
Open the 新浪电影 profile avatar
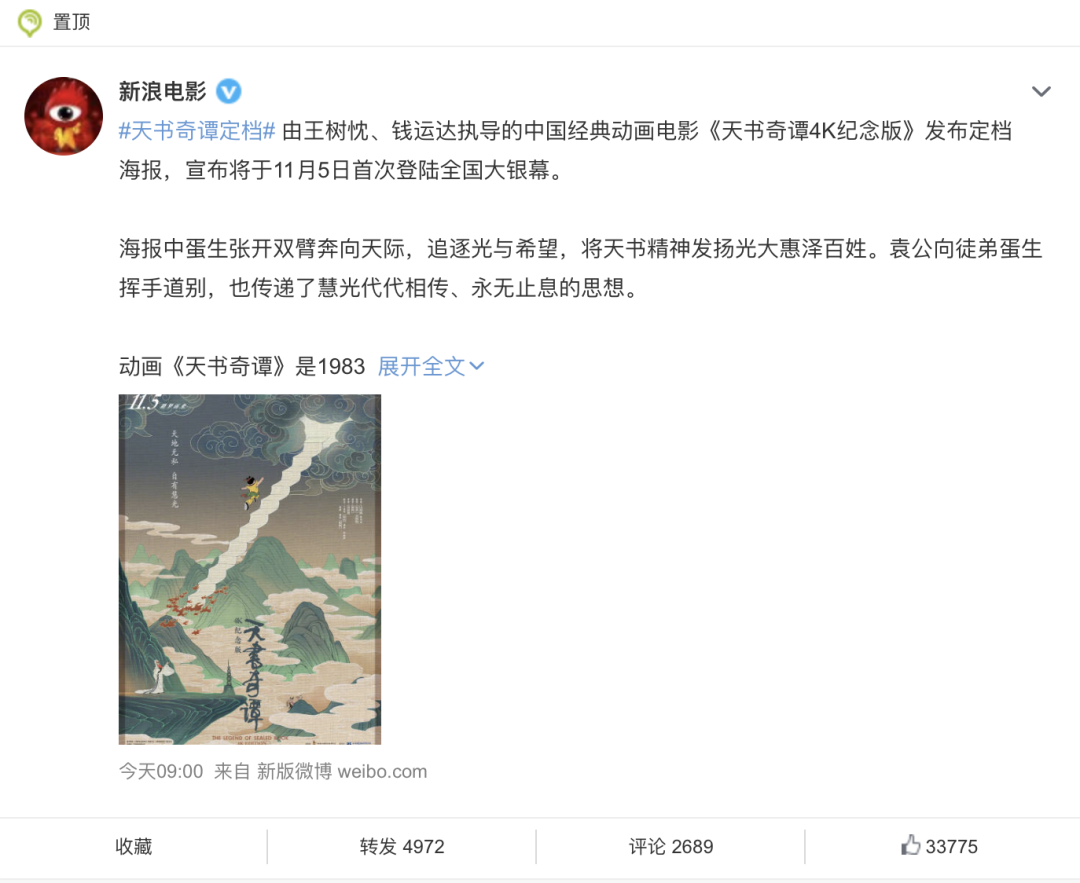[63, 116]
